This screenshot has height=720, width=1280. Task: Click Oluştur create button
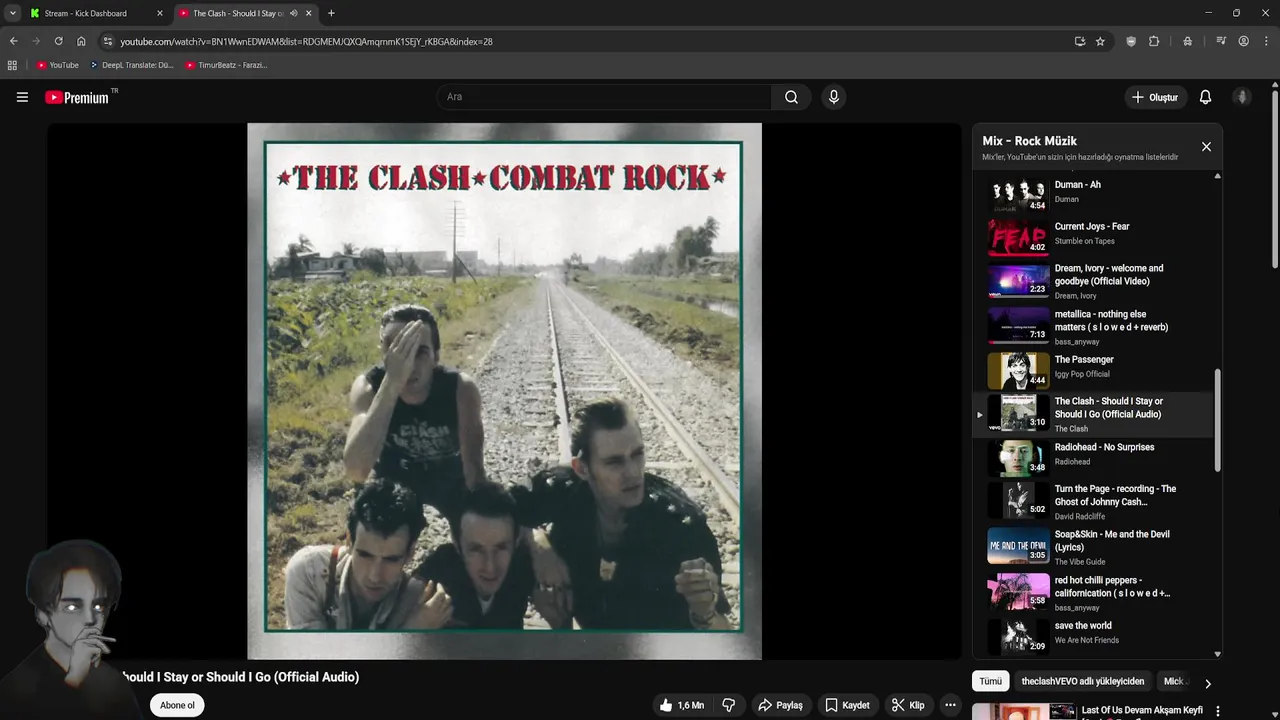tap(1155, 97)
